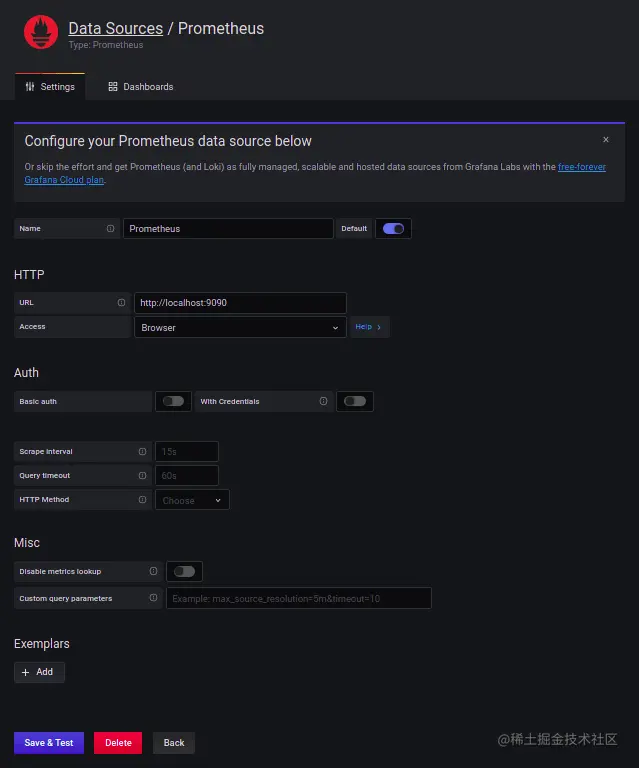
Task: Click the Custom query parameters info icon
Action: [153, 598]
